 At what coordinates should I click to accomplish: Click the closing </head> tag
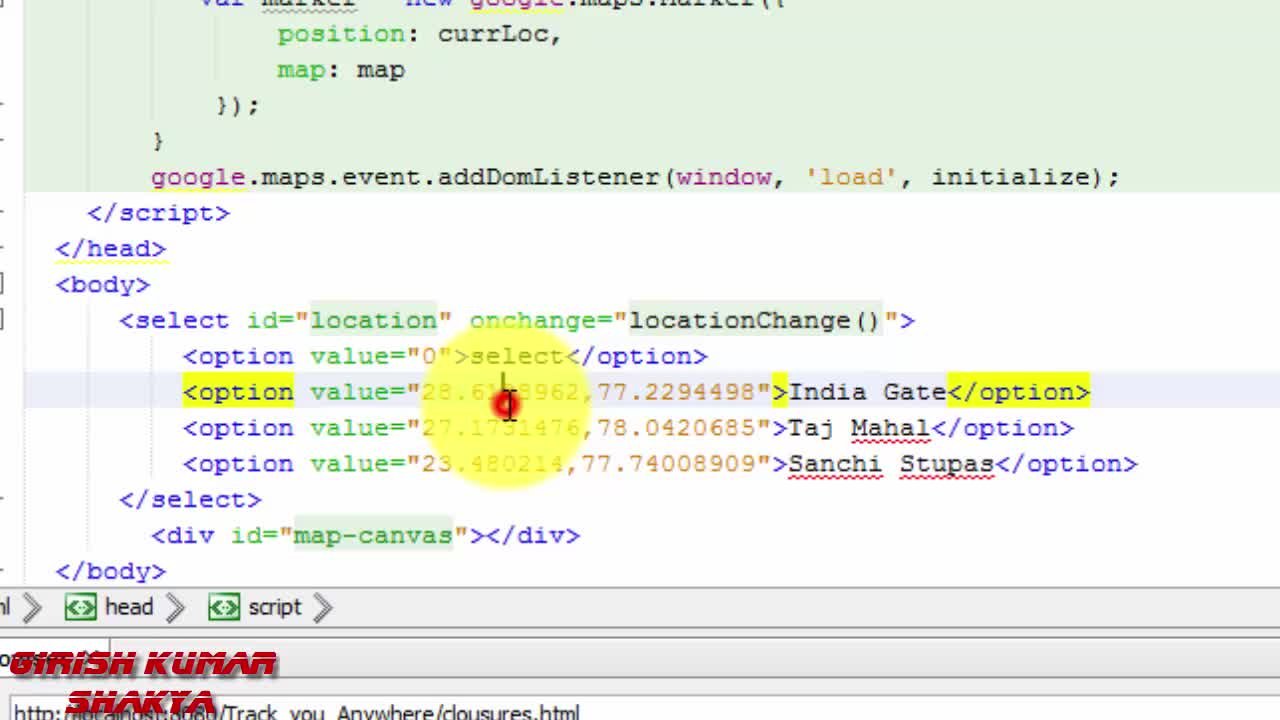pyautogui.click(x=110, y=249)
